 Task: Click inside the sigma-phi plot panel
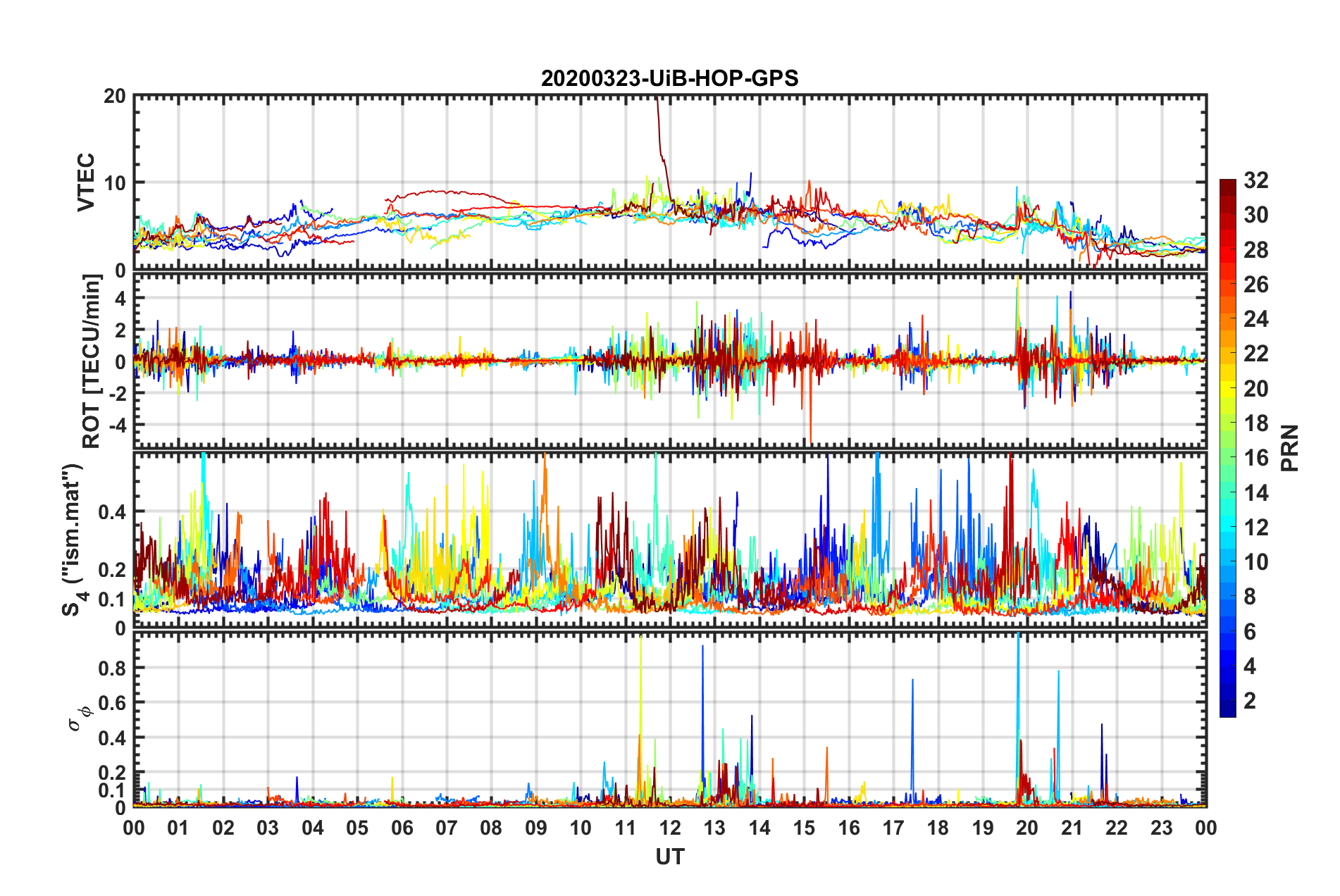670,719
